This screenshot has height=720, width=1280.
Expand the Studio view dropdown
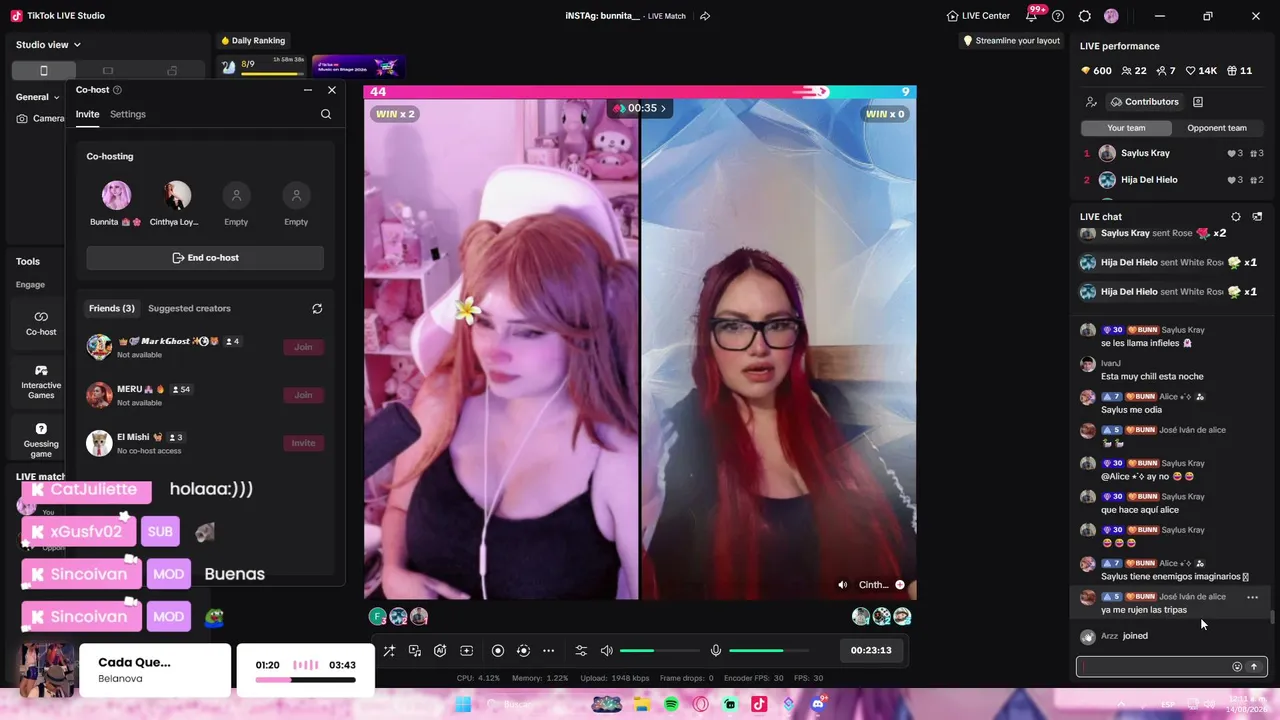(48, 44)
